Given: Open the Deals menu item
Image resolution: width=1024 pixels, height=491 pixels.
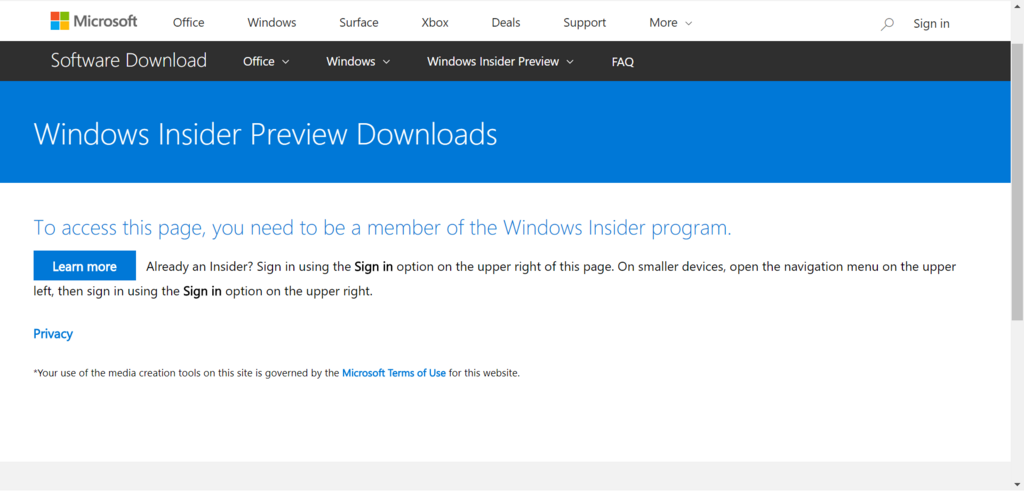Looking at the screenshot, I should (x=505, y=23).
